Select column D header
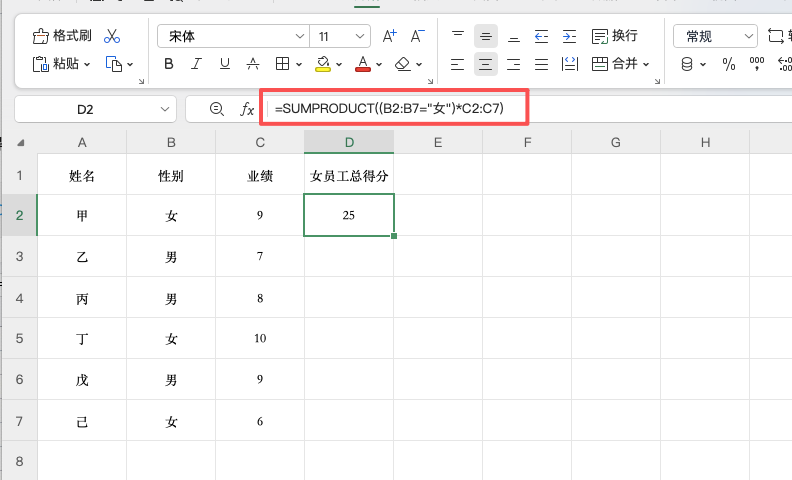 [x=349, y=142]
